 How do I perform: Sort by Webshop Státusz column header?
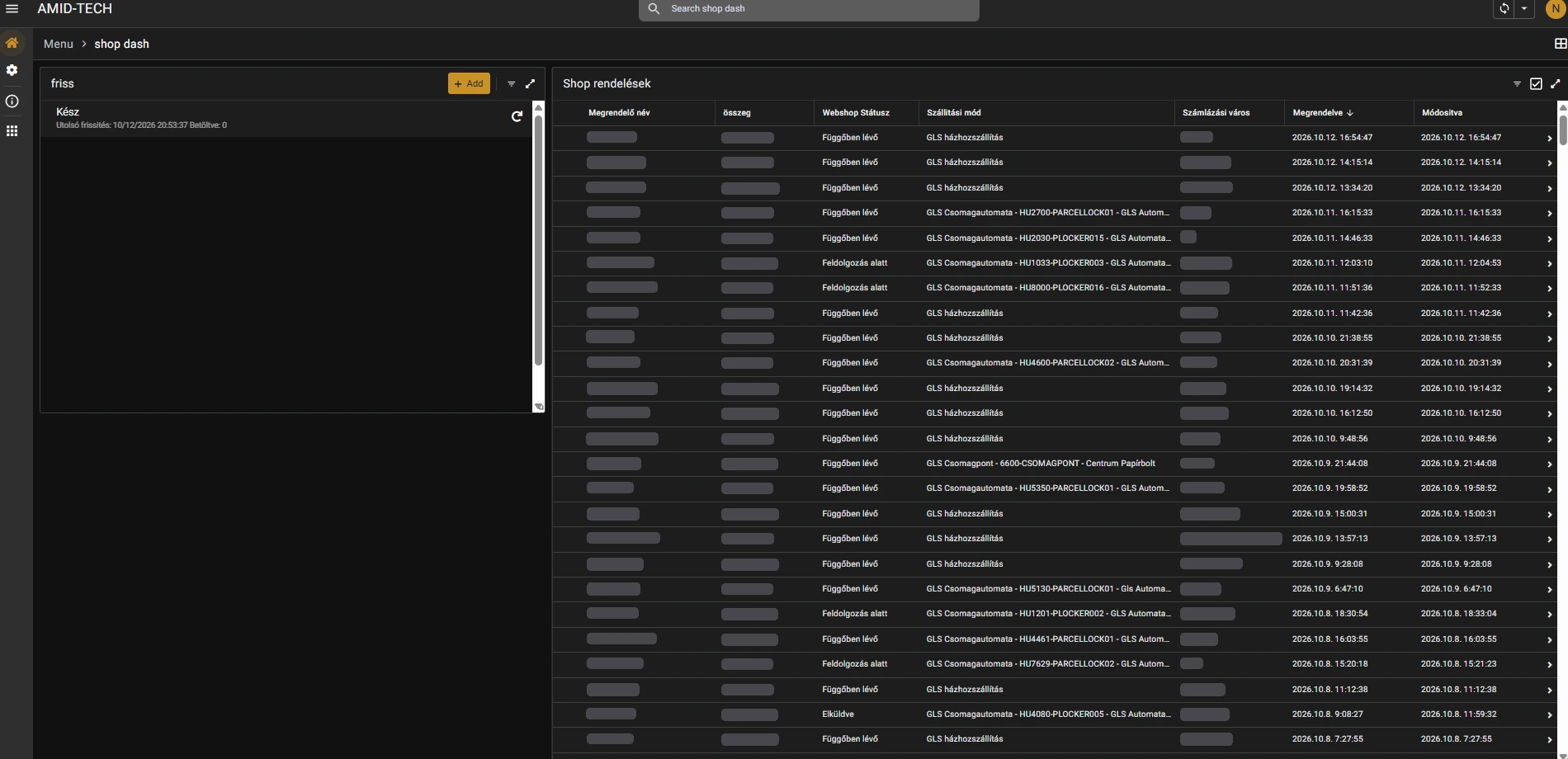pyautogui.click(x=856, y=112)
